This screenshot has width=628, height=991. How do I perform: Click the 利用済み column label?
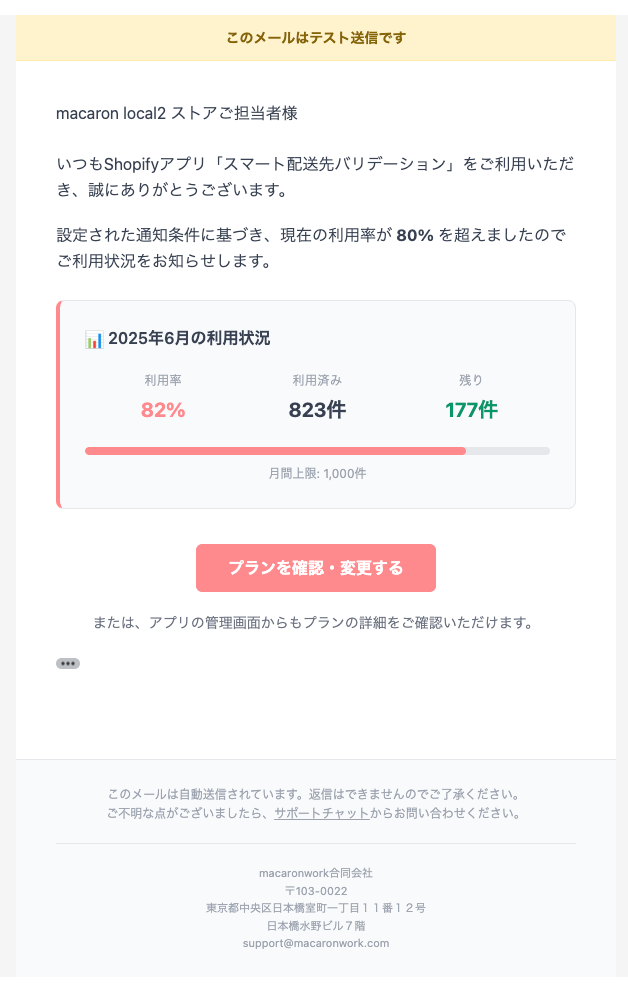[317, 380]
